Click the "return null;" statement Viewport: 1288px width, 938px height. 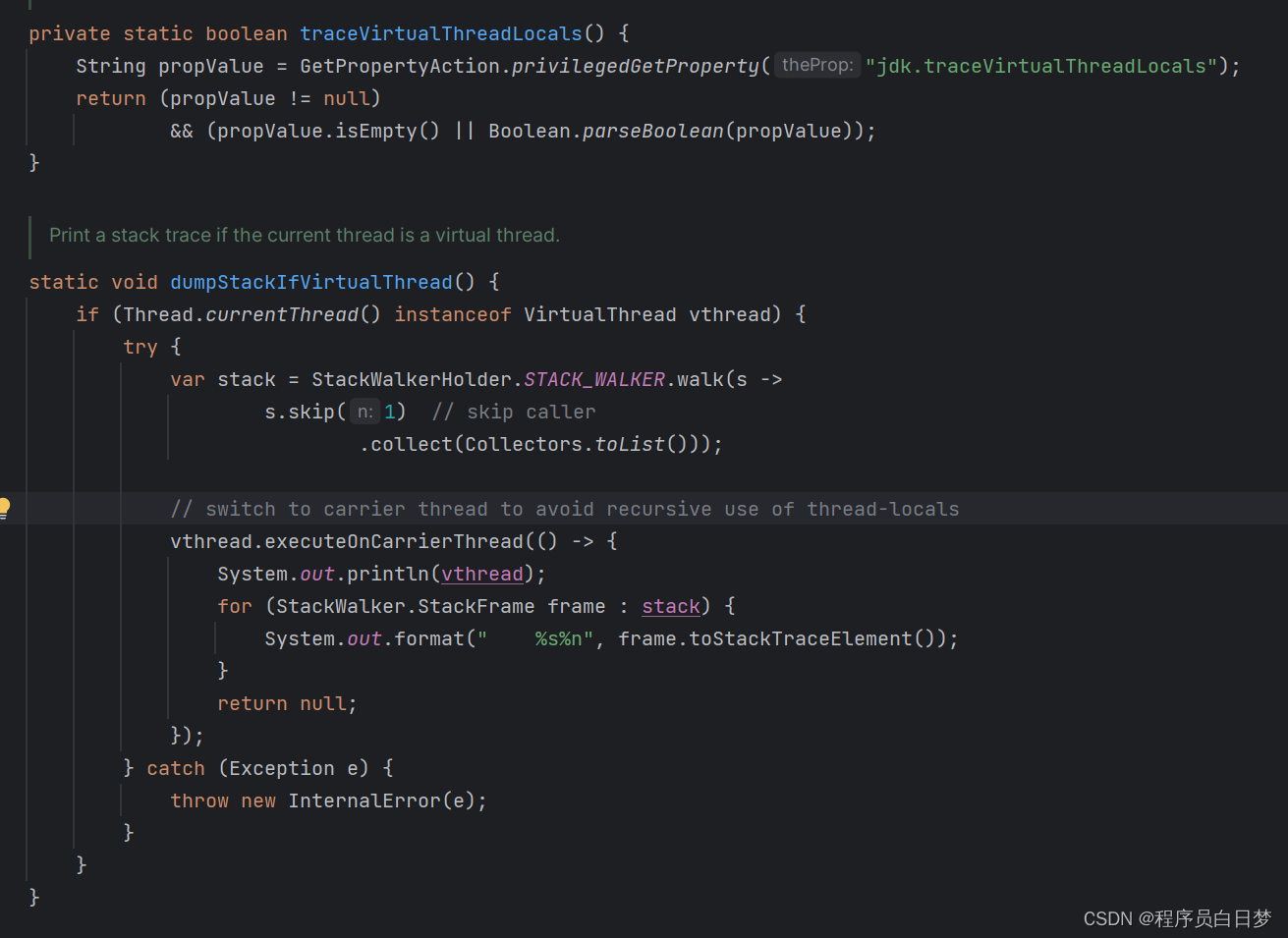[288, 703]
